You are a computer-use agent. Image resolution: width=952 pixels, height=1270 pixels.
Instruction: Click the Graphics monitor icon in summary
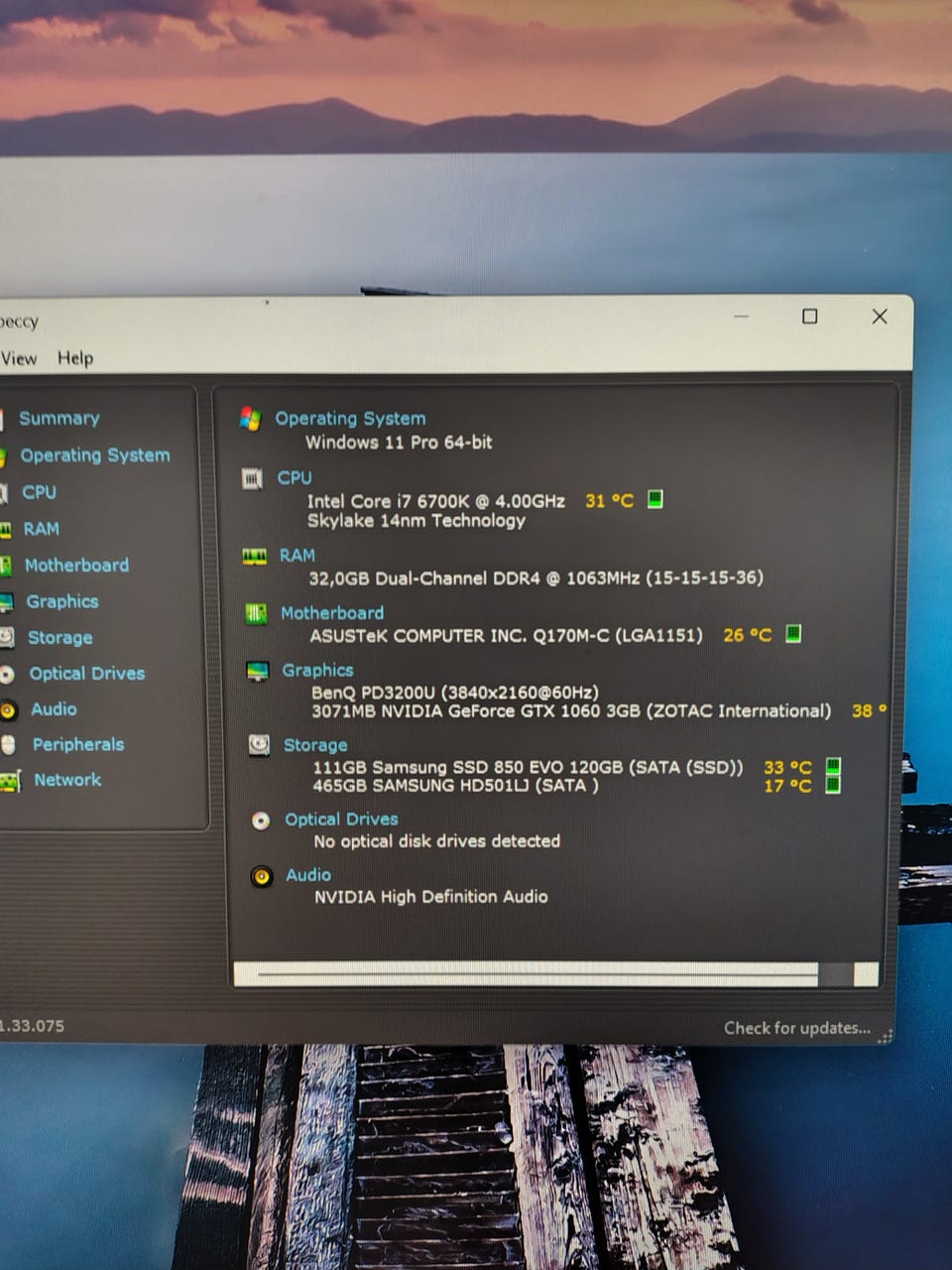click(258, 672)
